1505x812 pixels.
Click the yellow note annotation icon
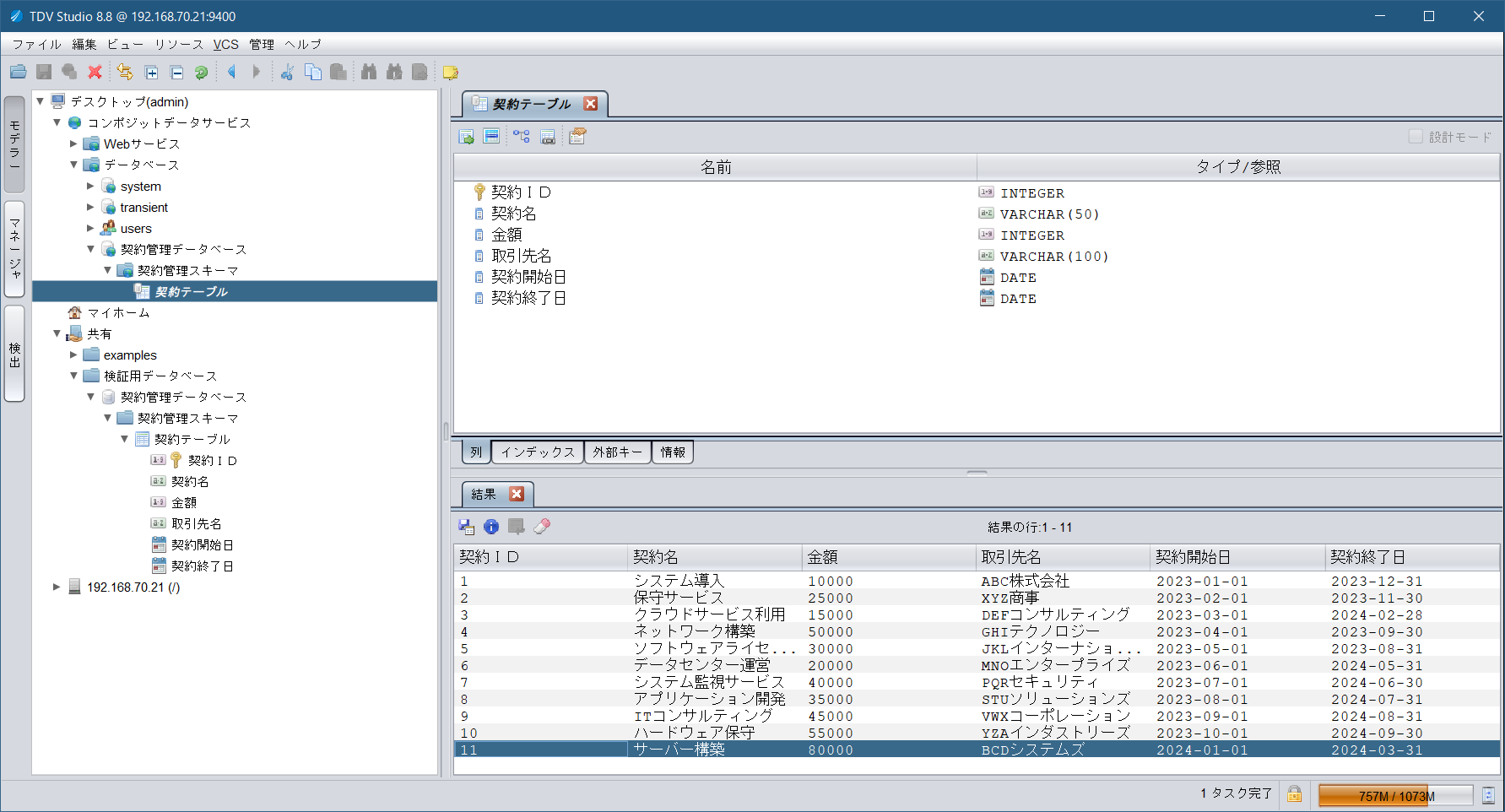coord(450,73)
